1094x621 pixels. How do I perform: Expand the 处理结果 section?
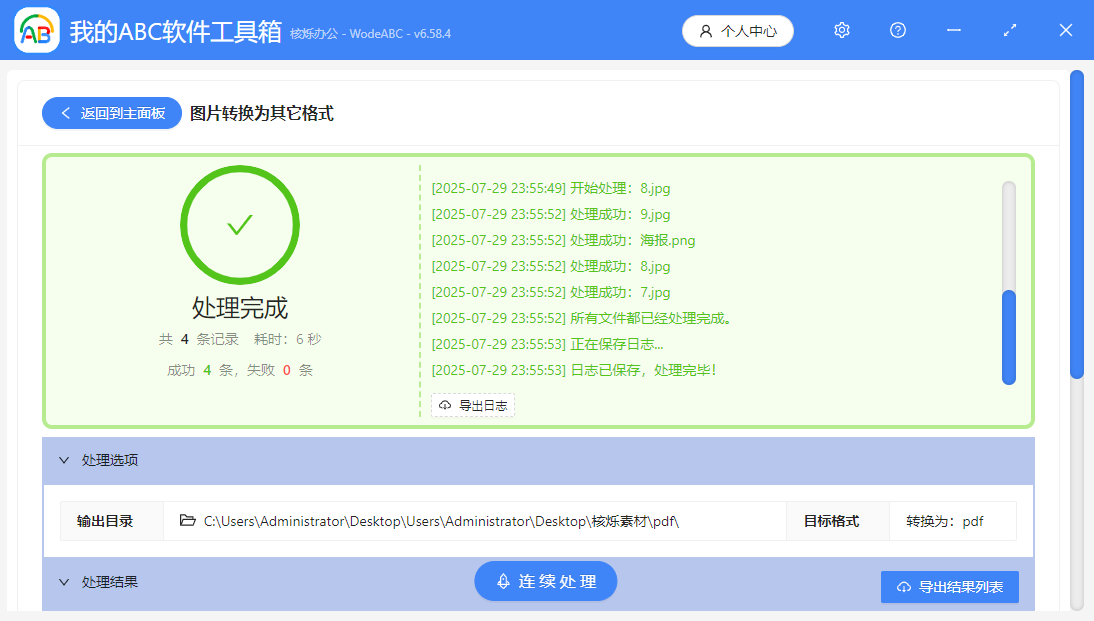point(62,581)
